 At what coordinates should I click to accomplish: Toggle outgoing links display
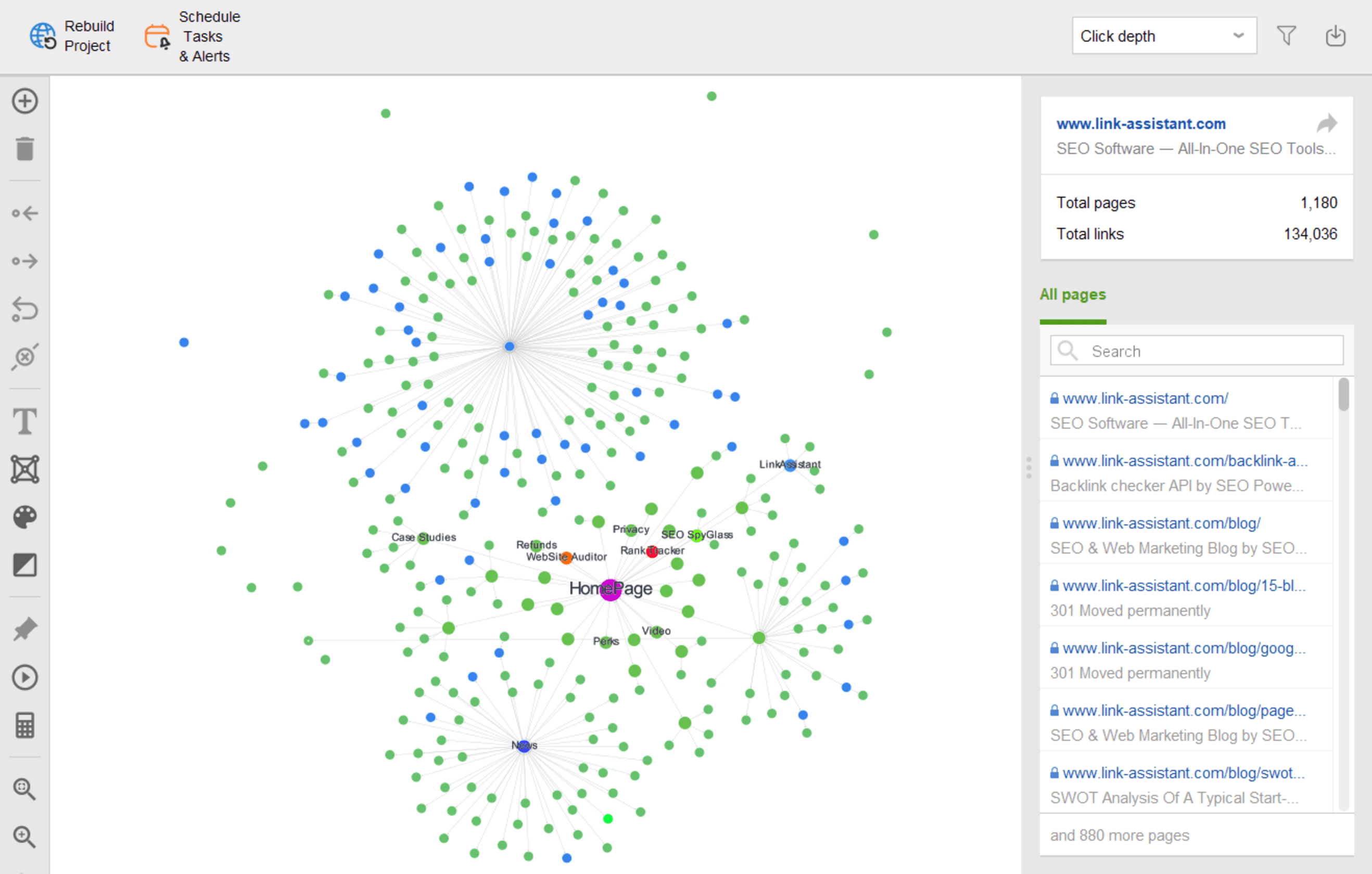click(x=24, y=261)
